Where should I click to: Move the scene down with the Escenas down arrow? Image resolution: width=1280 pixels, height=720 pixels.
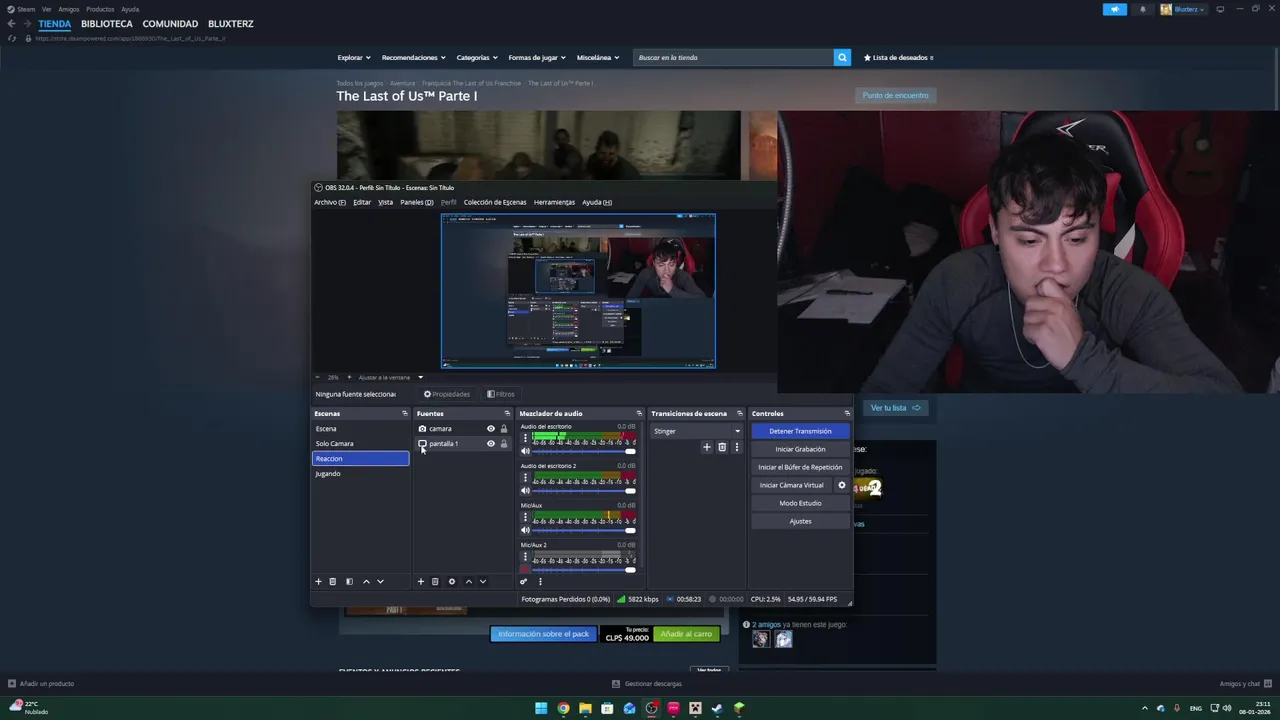(380, 582)
